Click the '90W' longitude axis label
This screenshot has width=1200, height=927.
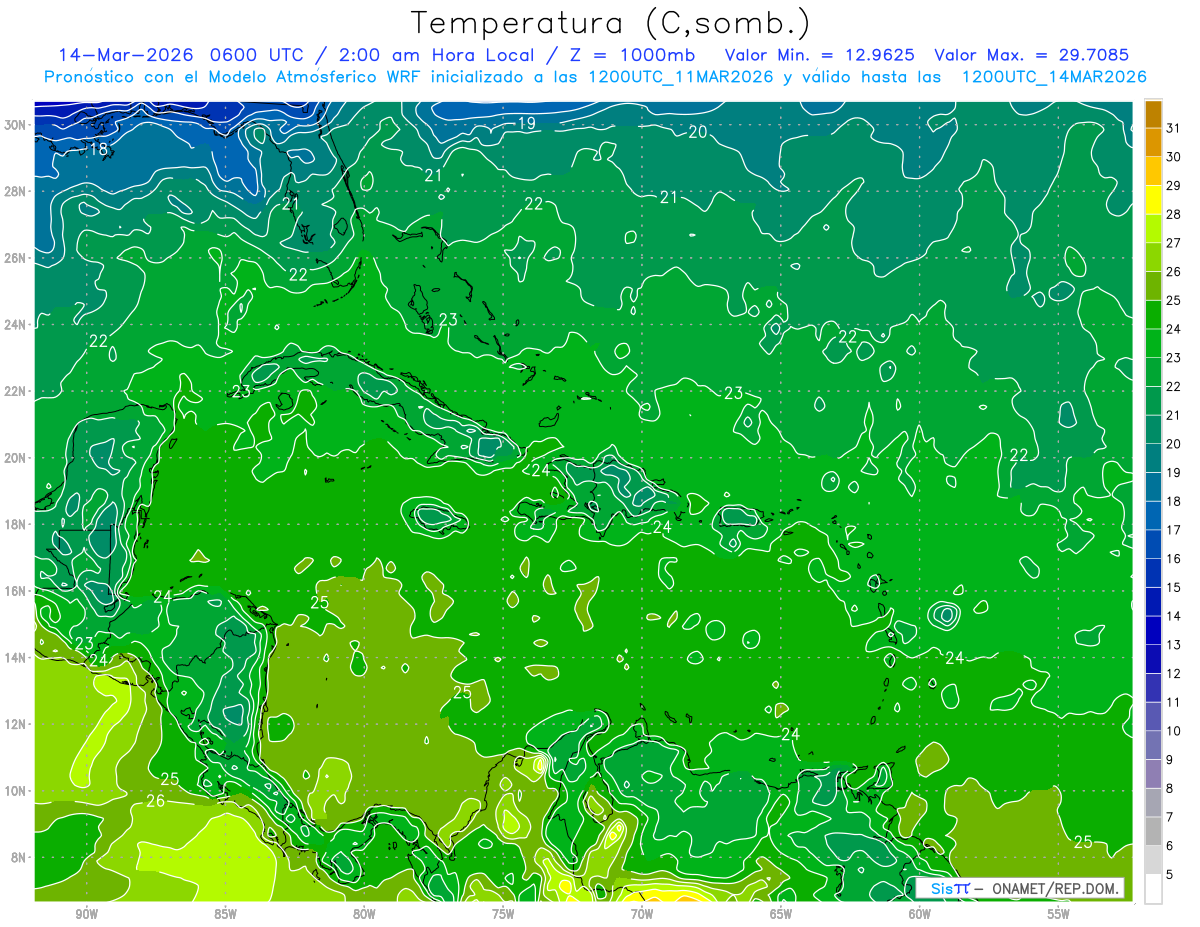pos(87,914)
